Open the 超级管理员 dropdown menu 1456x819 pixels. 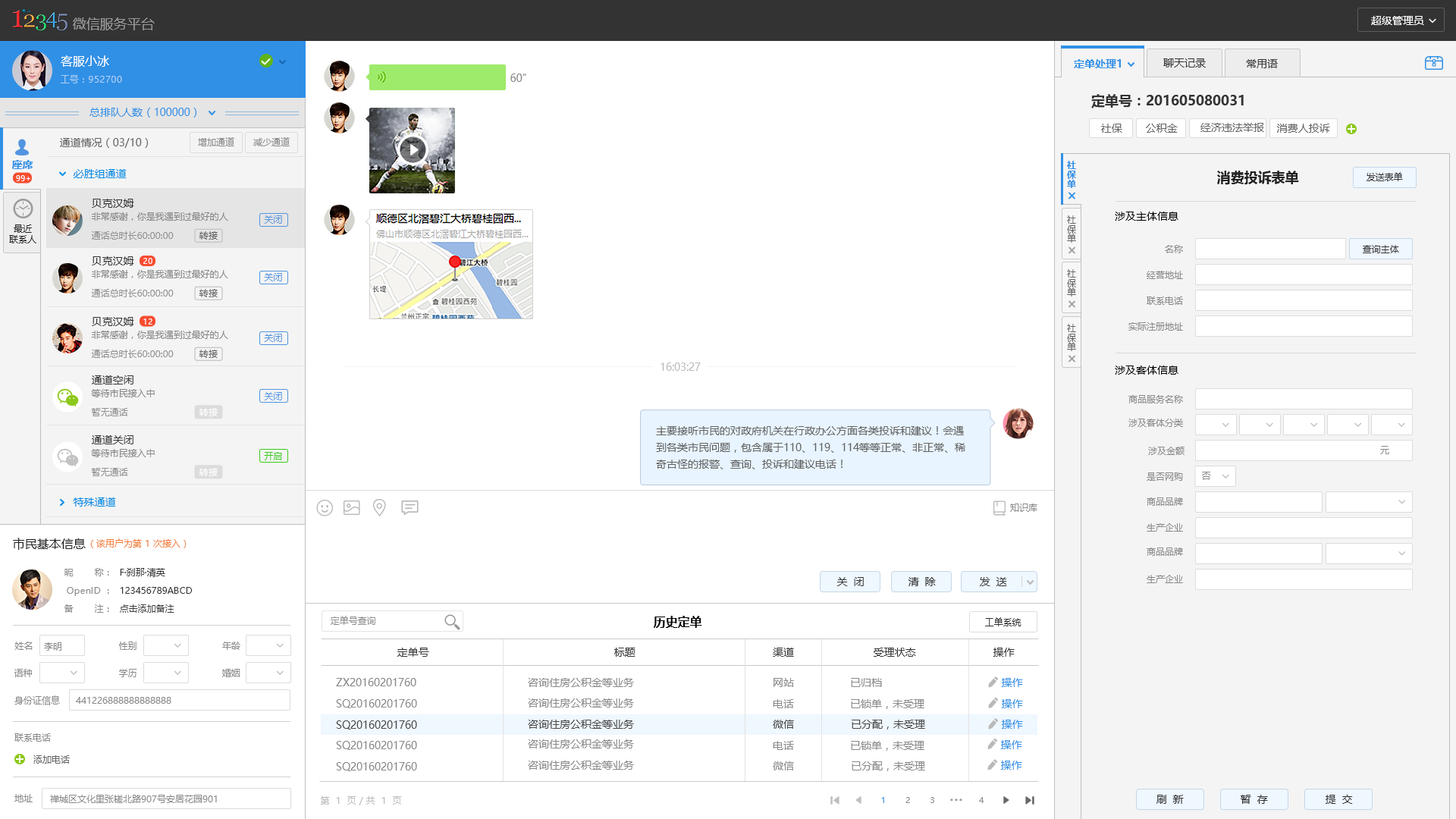pyautogui.click(x=1401, y=20)
